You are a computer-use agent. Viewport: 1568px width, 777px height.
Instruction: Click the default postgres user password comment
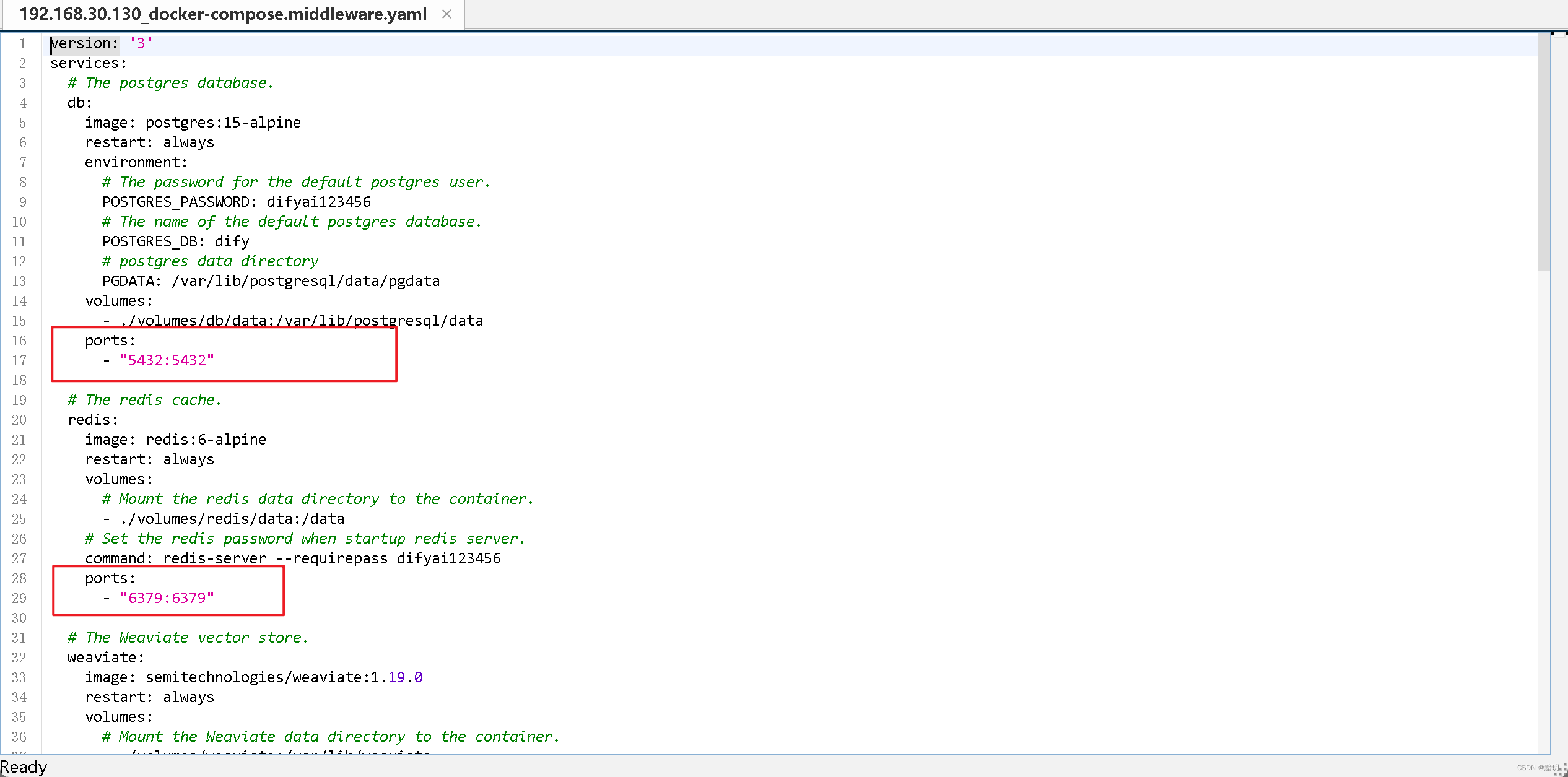[x=296, y=182]
